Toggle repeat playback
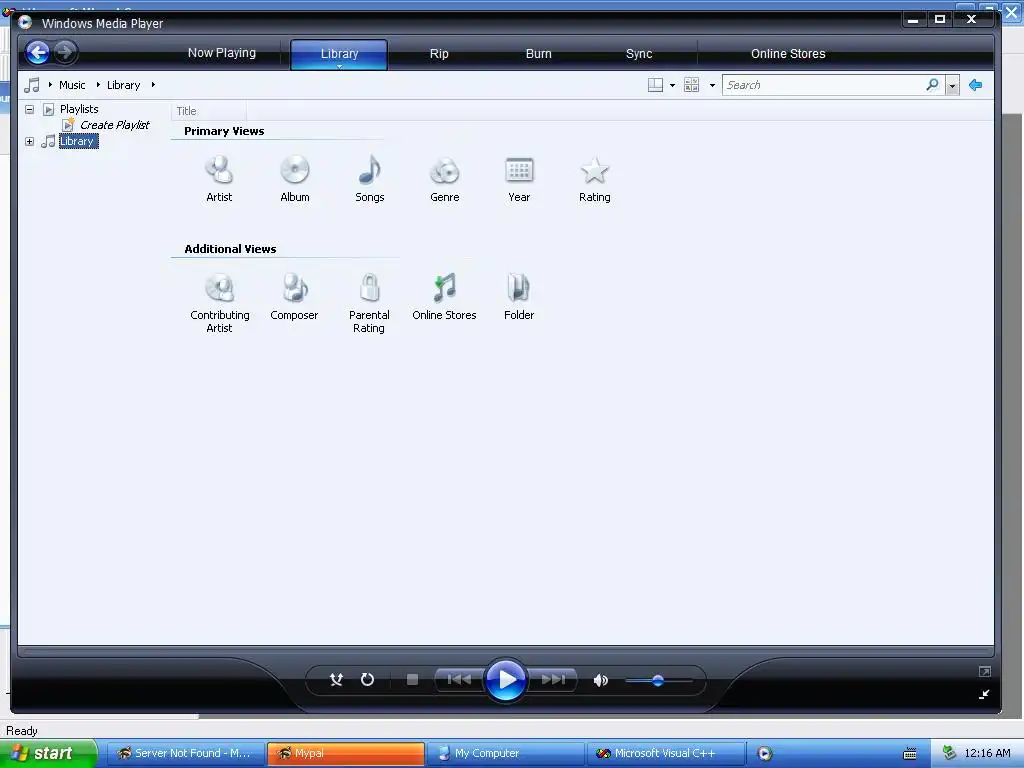The height and width of the screenshot is (768, 1024). click(x=368, y=680)
